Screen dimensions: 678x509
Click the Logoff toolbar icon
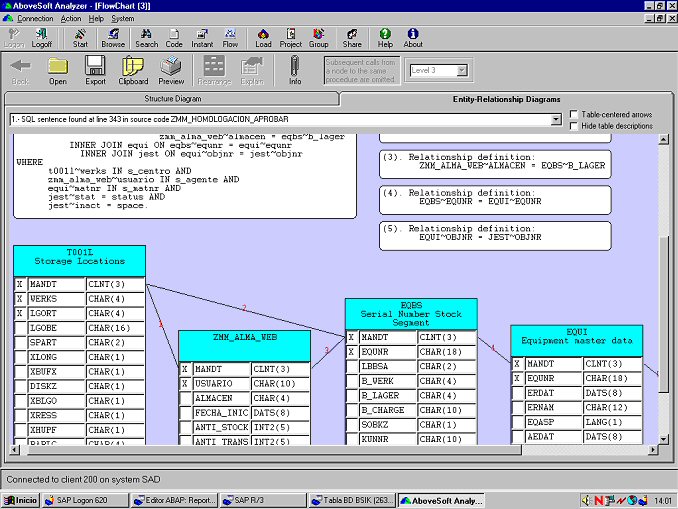coord(41,38)
